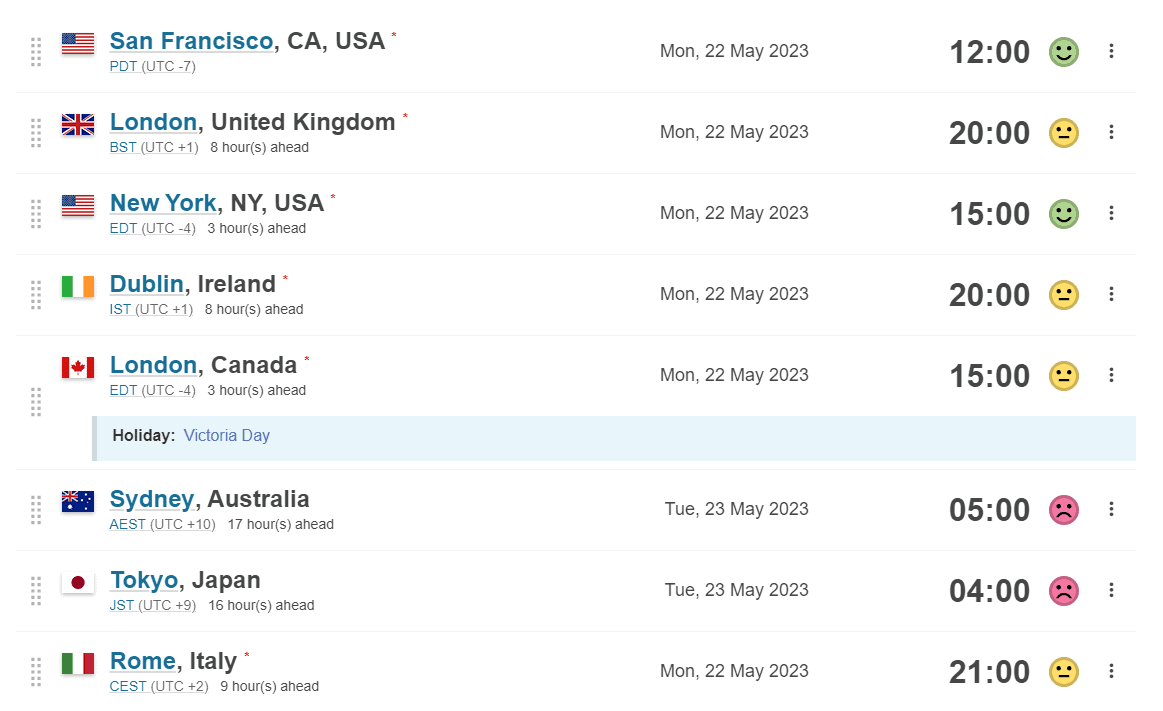Click the AEST (UTC +10) timezone link
1163x711 pixels.
[x=162, y=524]
